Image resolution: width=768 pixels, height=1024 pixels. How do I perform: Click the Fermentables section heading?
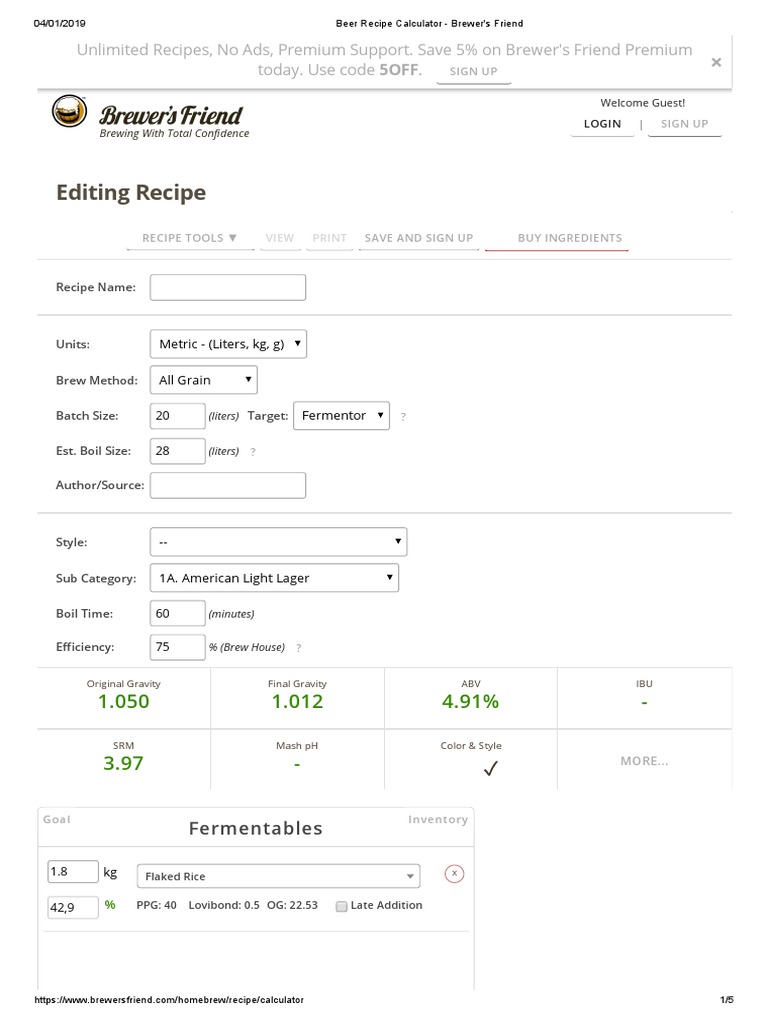pos(255,829)
